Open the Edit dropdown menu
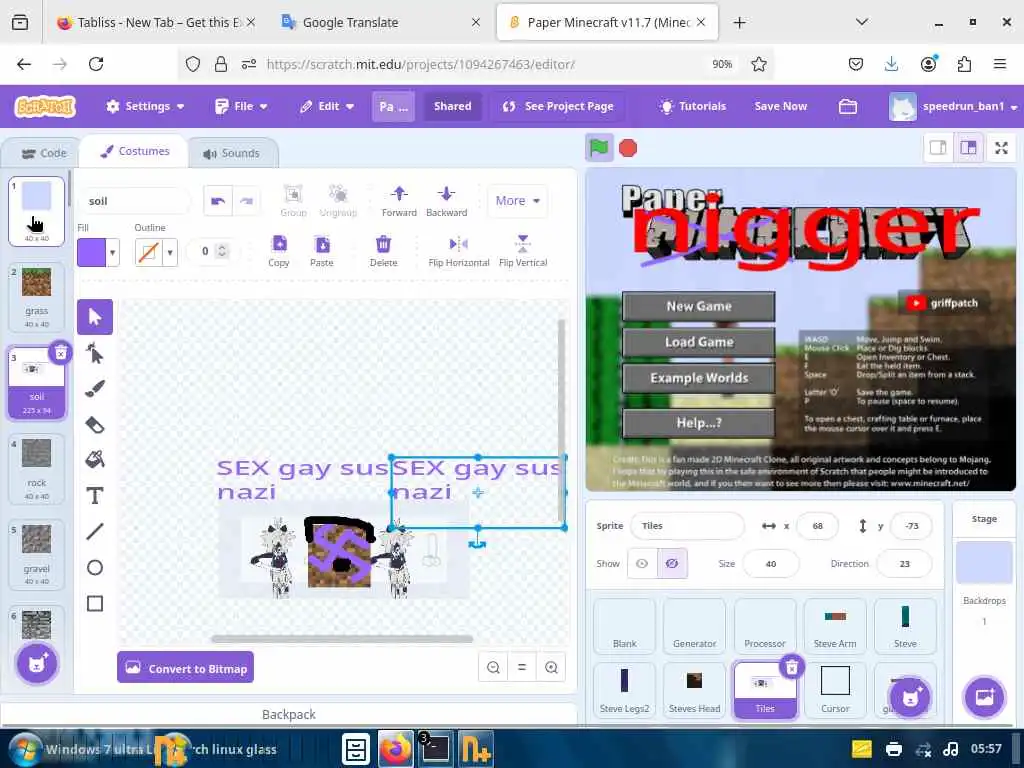Viewport: 1024px width, 768px height. 327,106
